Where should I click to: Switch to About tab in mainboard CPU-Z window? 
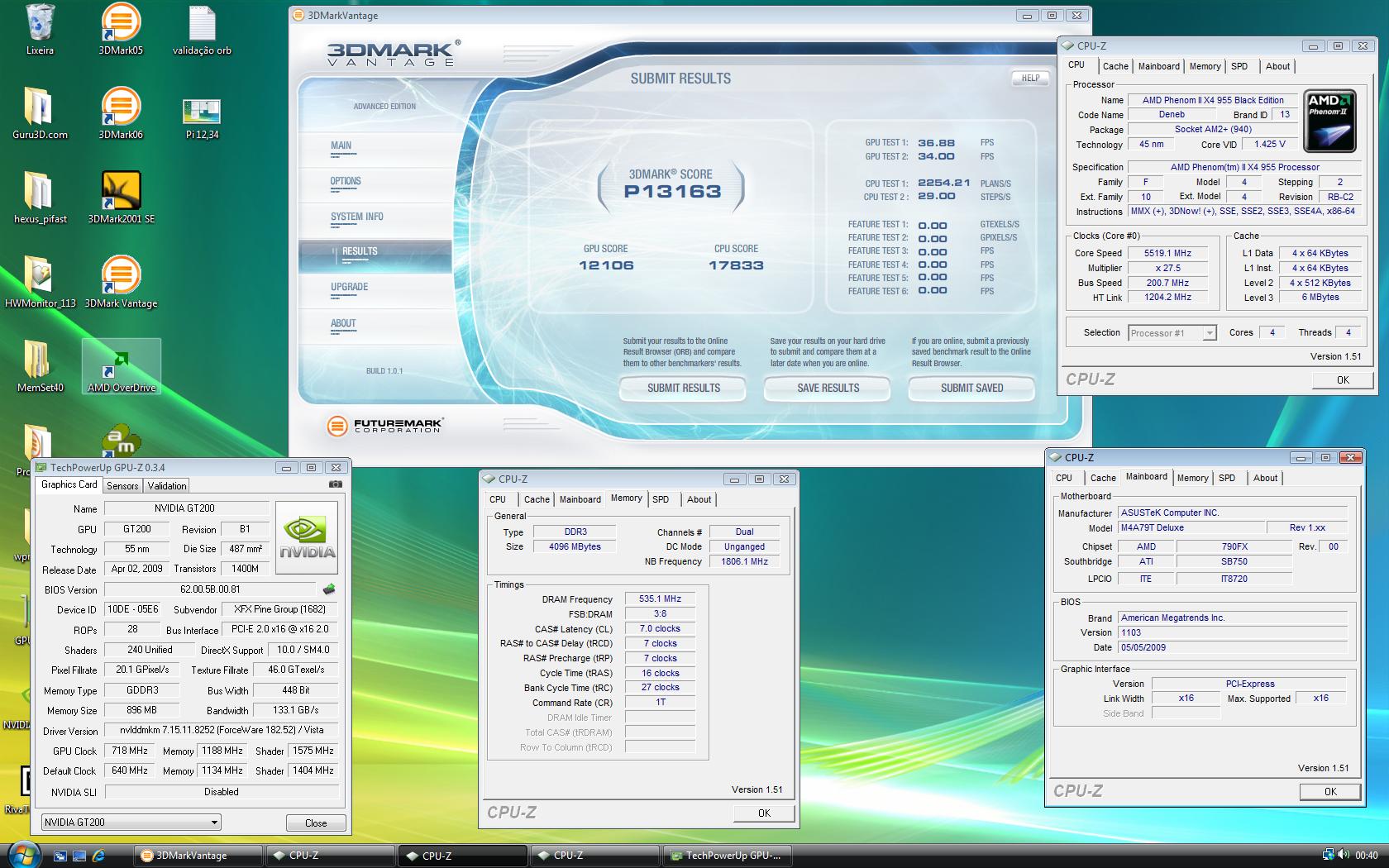[1265, 478]
